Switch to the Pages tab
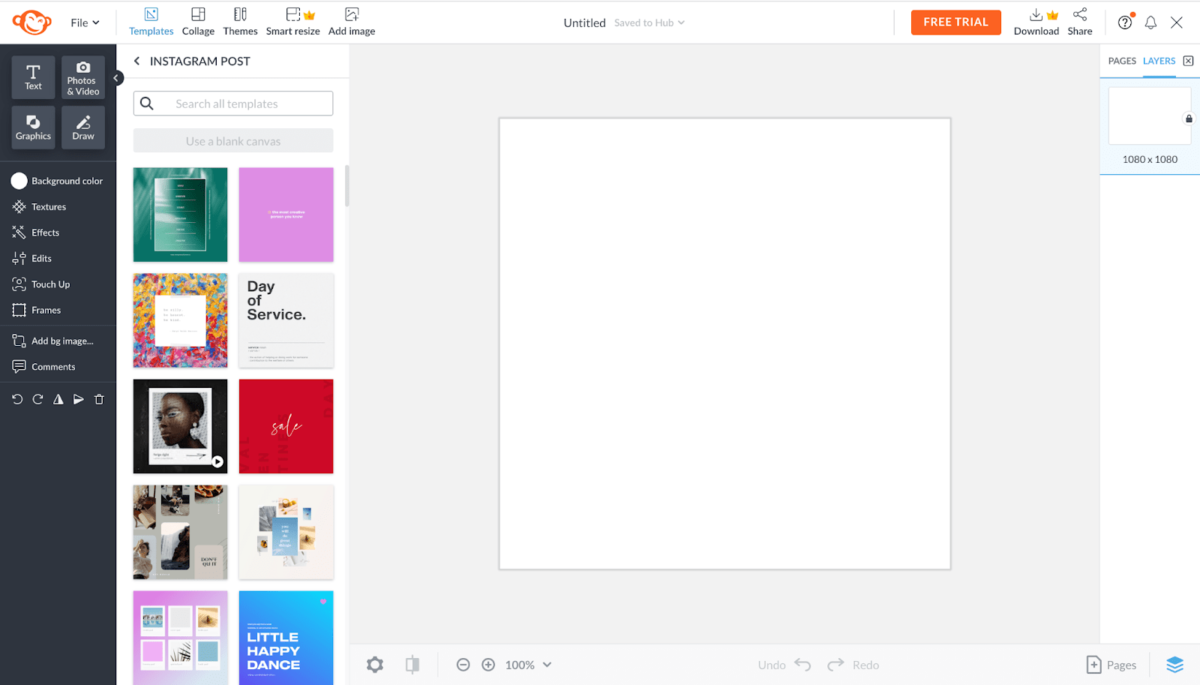Viewport: 1200px width, 685px height. 1120,60
